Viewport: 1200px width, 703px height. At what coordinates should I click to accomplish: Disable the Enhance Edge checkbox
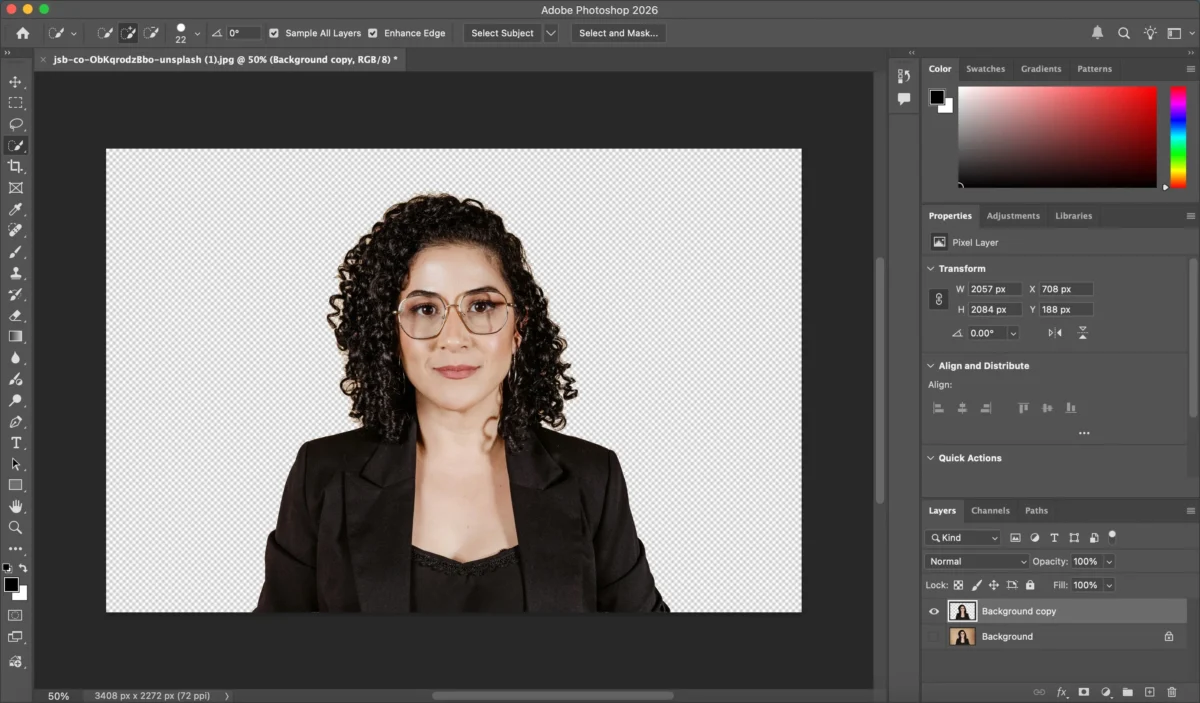pos(373,33)
